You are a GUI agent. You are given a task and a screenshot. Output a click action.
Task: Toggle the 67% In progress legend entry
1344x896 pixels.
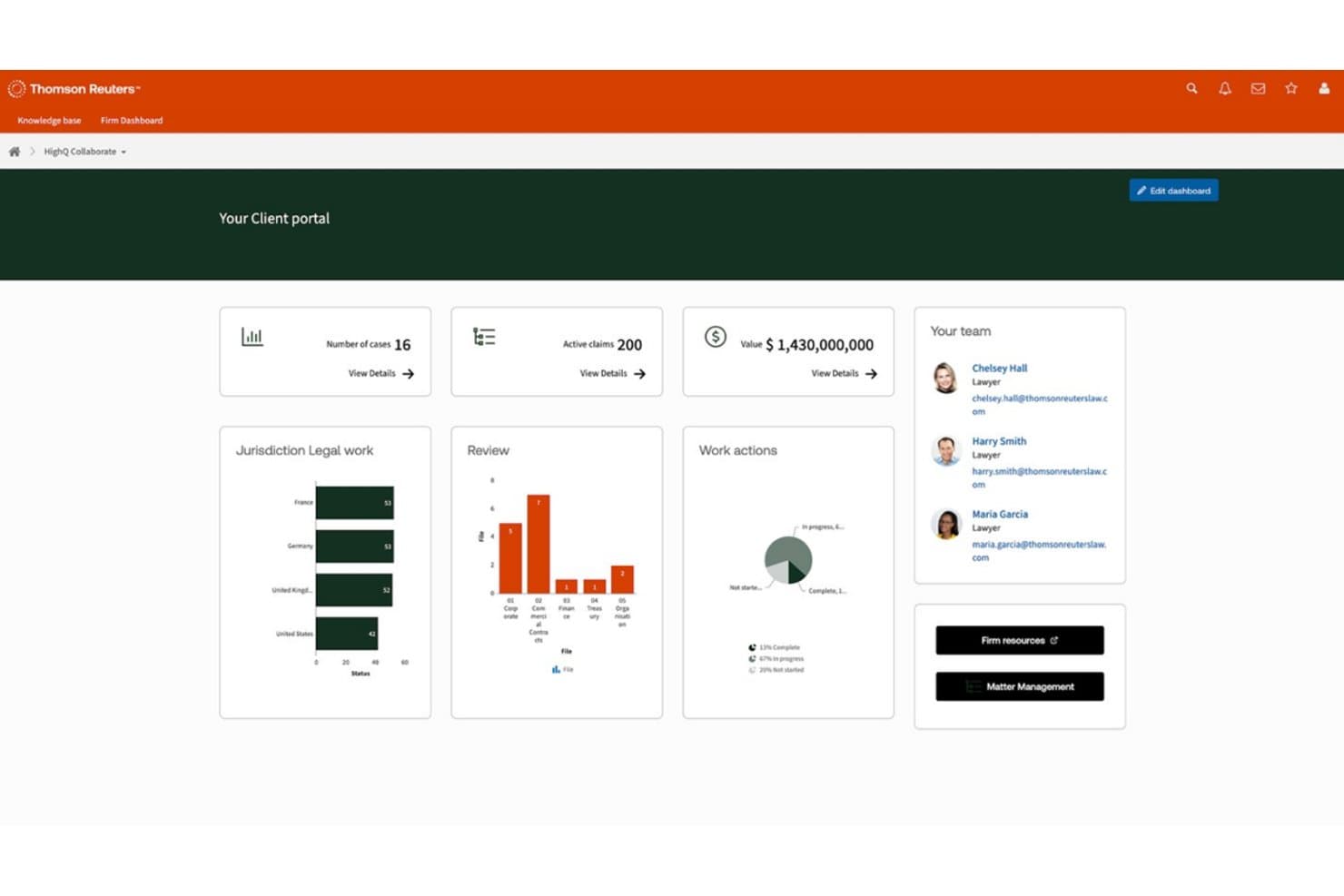(x=776, y=659)
